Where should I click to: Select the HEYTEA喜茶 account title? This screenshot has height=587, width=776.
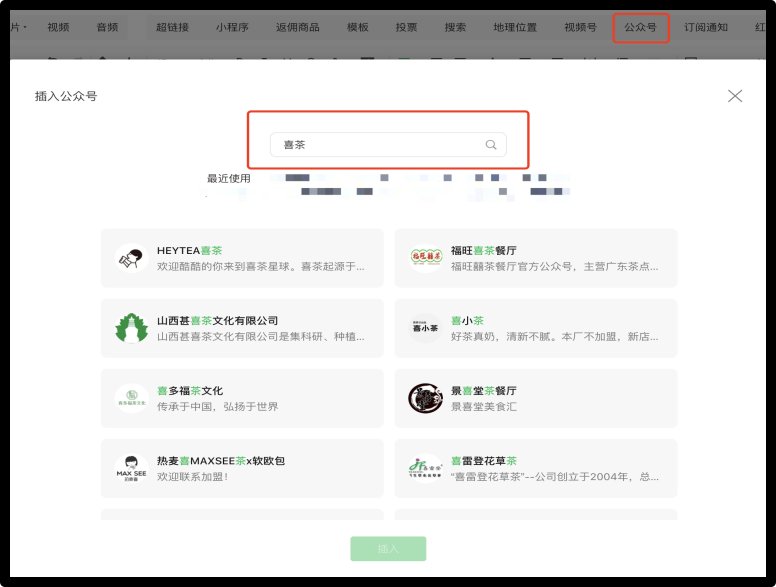(190, 250)
